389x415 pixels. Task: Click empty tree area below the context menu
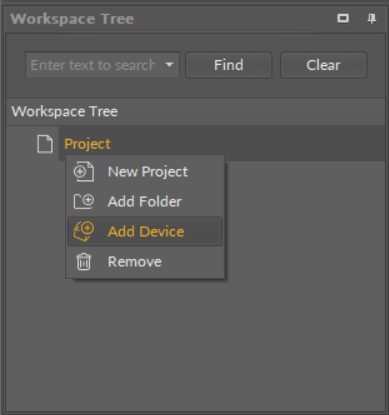[196, 343]
